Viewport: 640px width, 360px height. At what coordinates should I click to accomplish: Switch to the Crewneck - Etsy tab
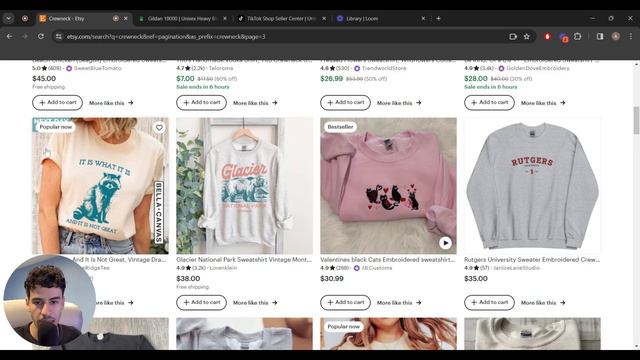pyautogui.click(x=84, y=18)
